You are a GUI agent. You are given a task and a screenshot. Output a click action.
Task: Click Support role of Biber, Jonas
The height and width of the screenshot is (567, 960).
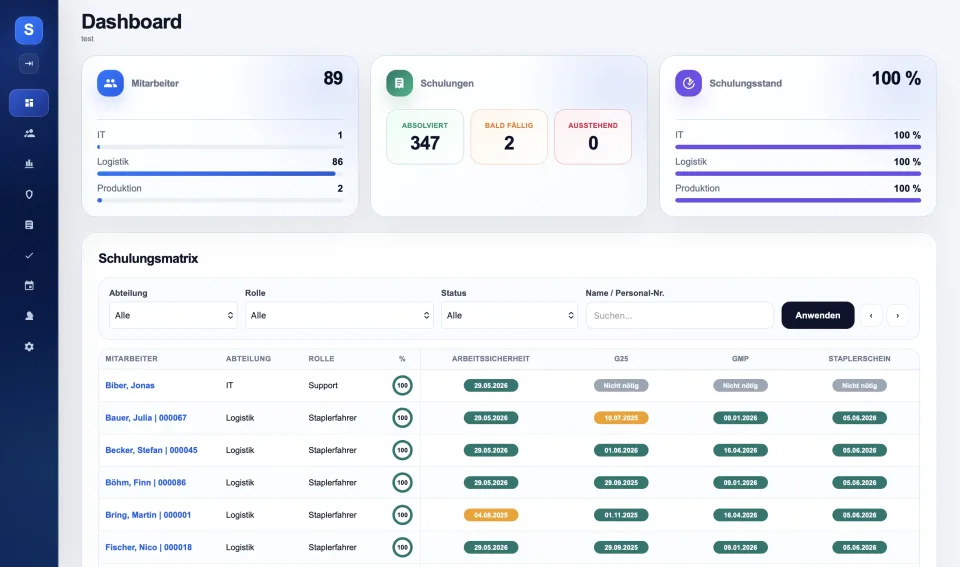323,385
